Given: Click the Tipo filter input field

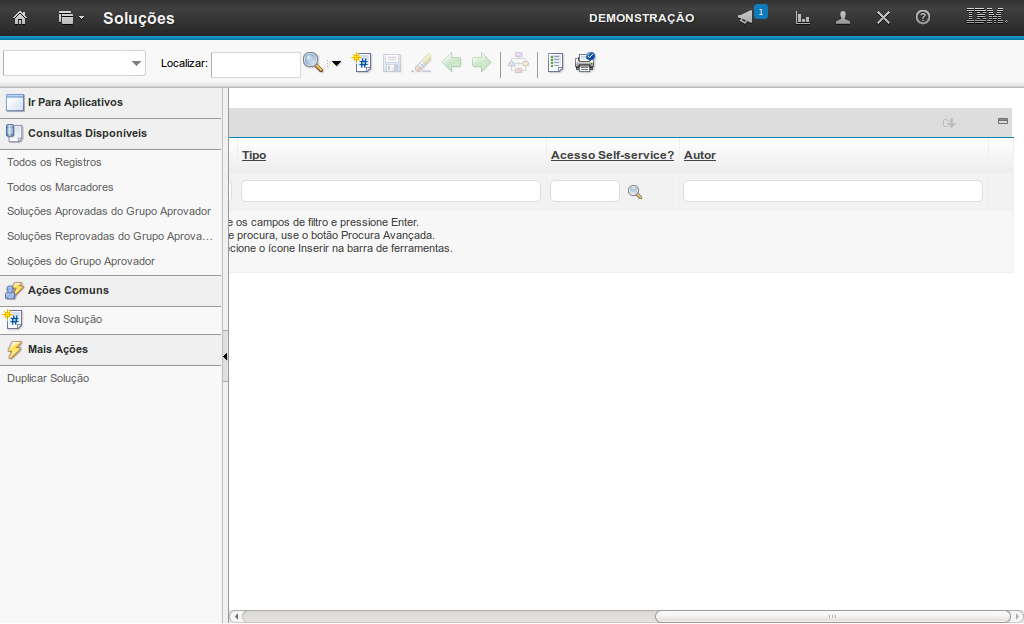Looking at the screenshot, I should coord(390,191).
